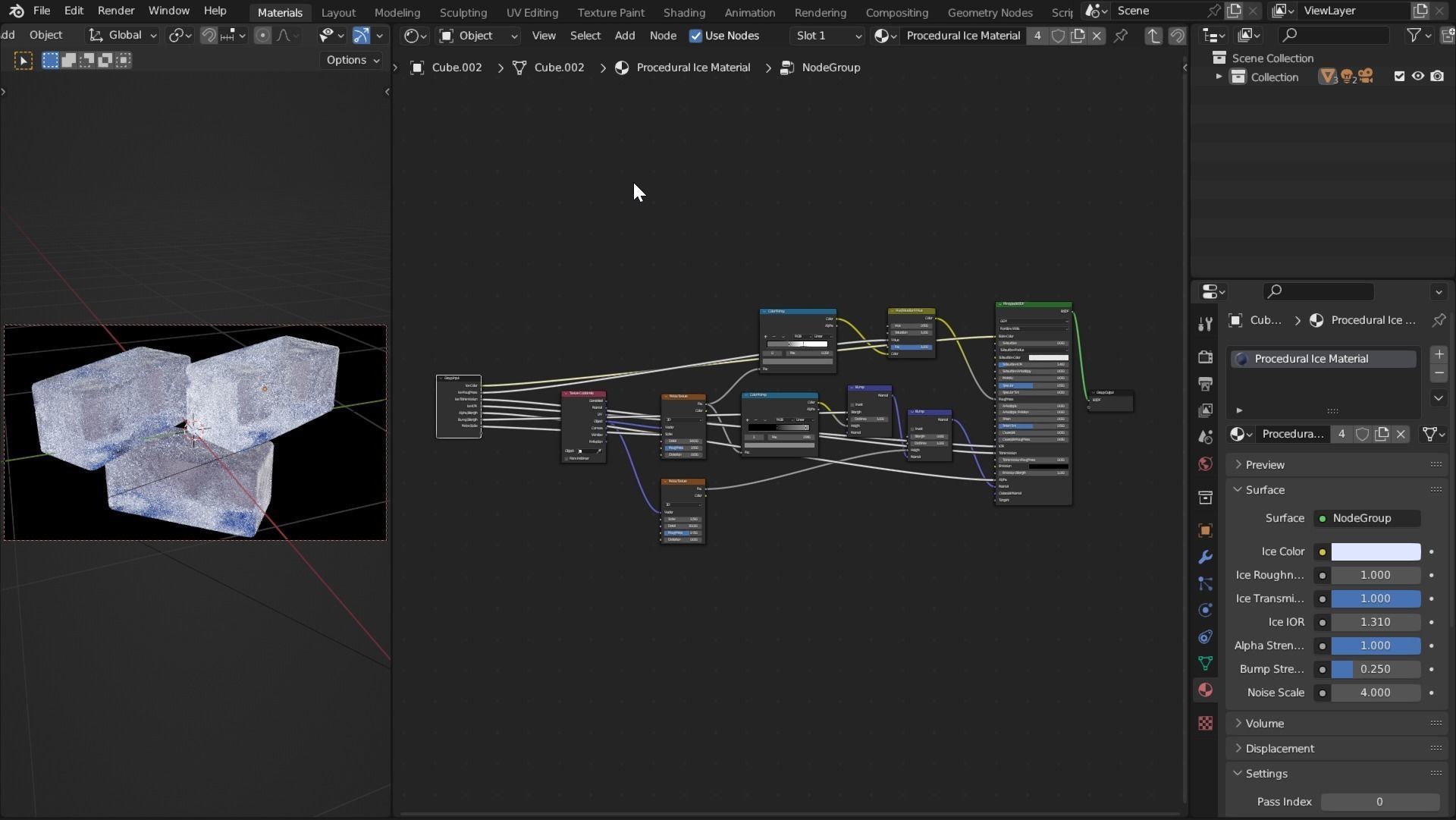The height and width of the screenshot is (820, 1456).
Task: Toggle proportional editing in viewport header
Action: (x=262, y=36)
